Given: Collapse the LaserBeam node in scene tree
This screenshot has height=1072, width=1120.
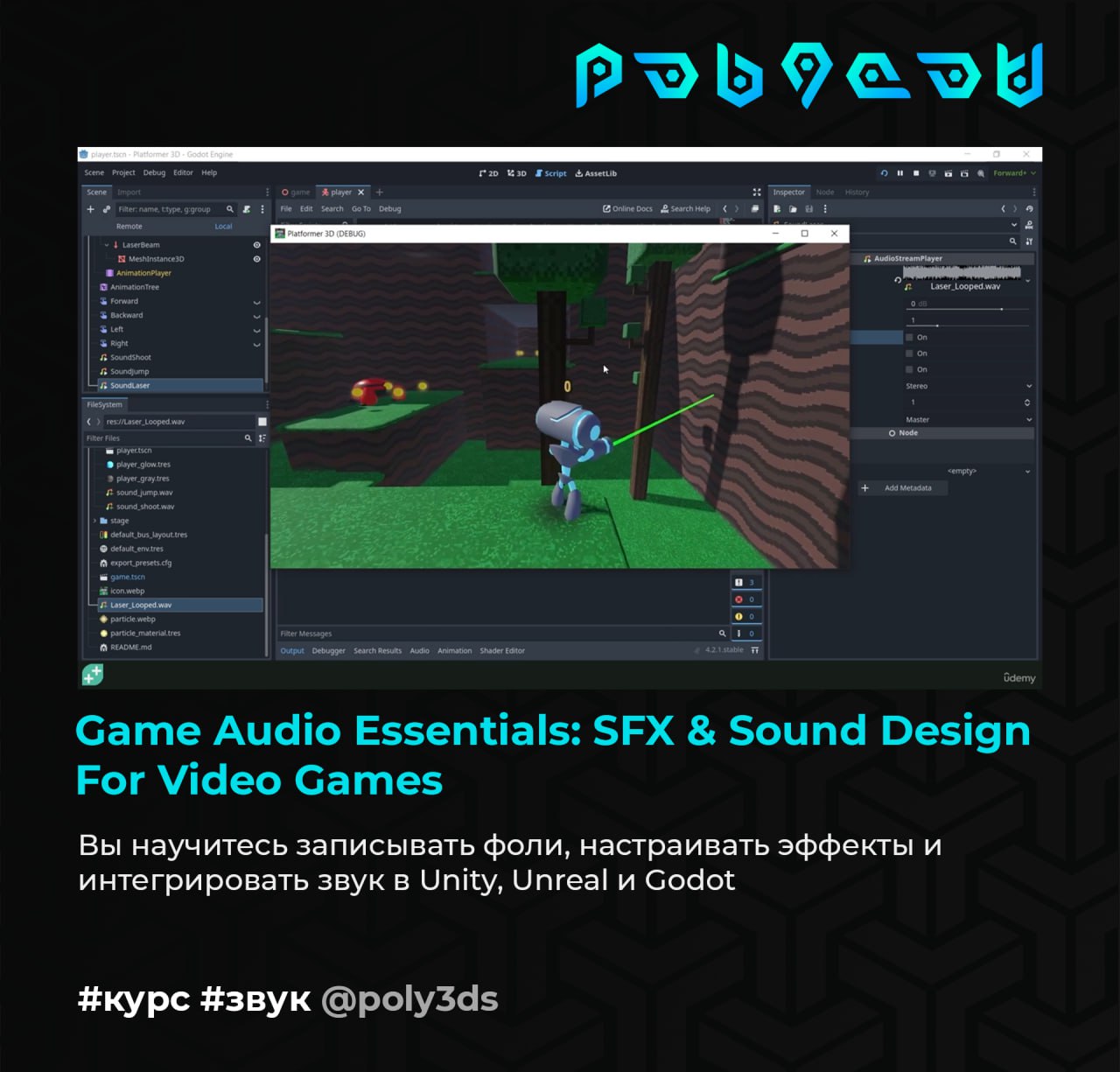Looking at the screenshot, I should click(107, 245).
